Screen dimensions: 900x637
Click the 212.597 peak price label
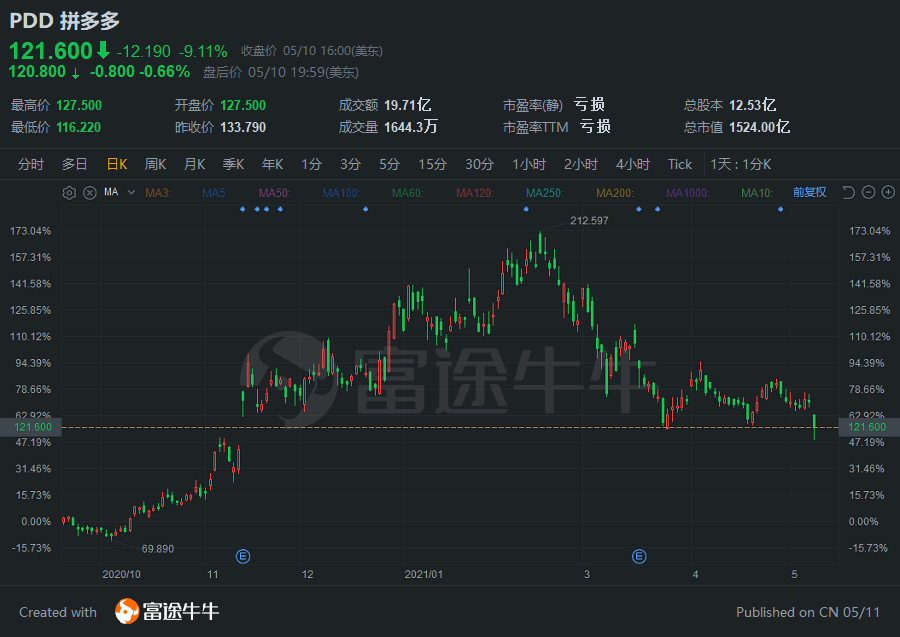[589, 221]
